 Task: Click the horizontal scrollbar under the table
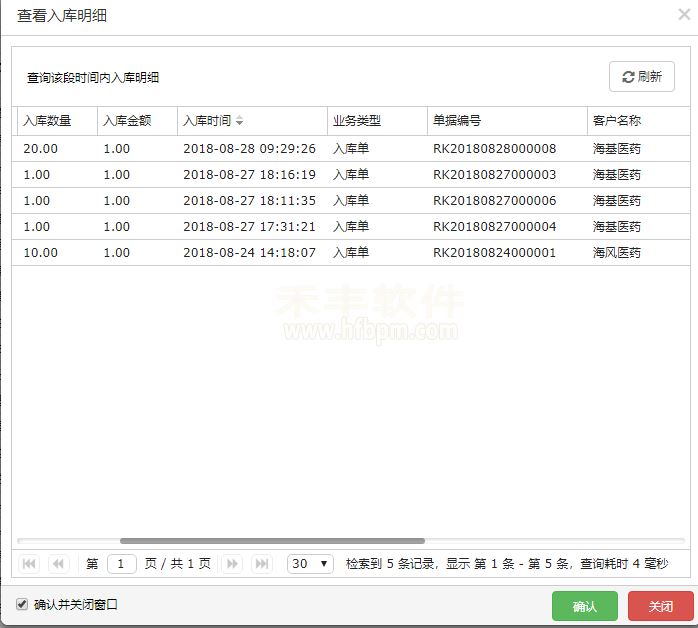pos(272,541)
